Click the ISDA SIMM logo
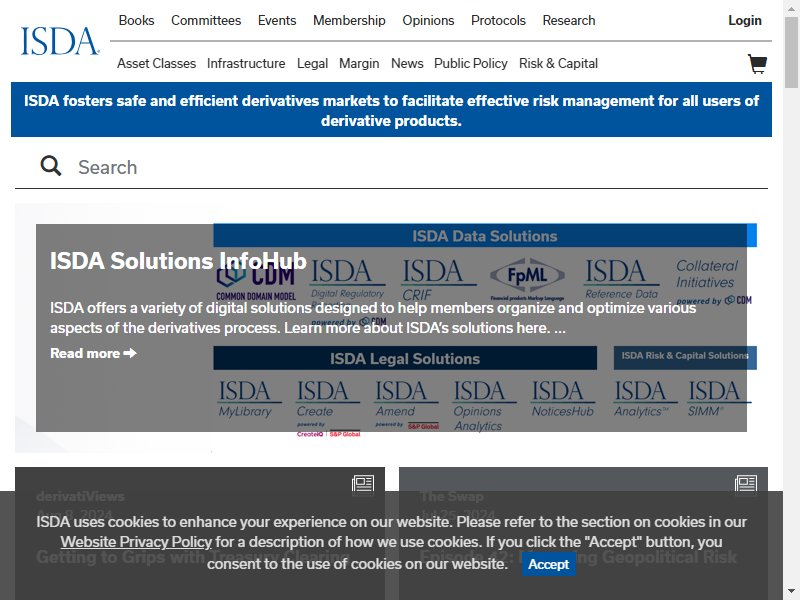Viewport: 800px width, 600px height. pyautogui.click(x=719, y=398)
